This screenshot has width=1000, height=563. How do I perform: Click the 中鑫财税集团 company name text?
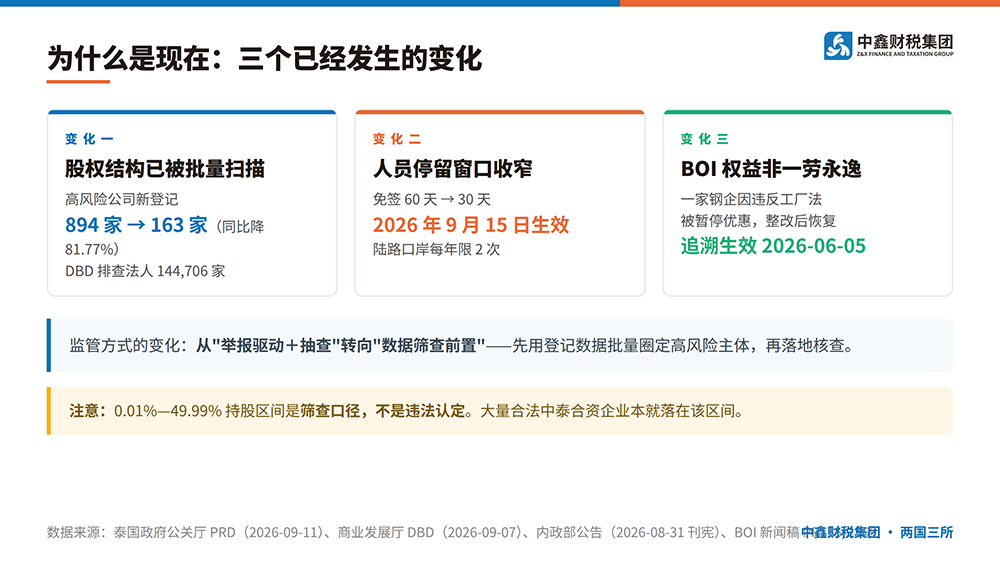[905, 41]
